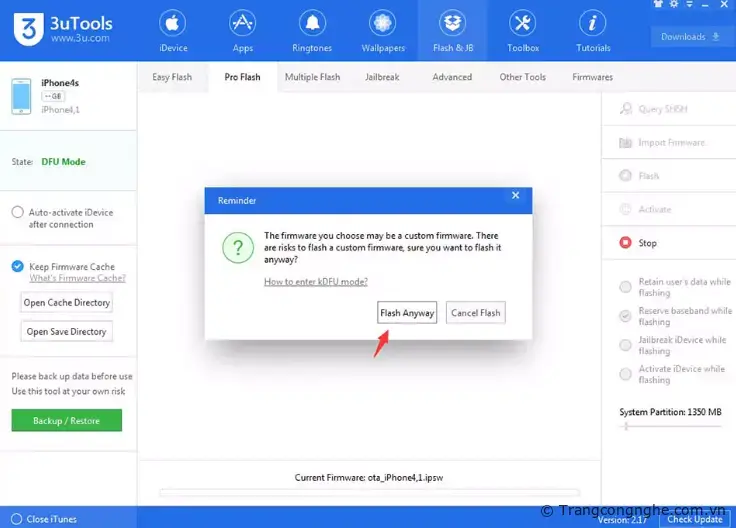Open the Wallpapers section icon
This screenshot has height=528, width=736.
coord(382,24)
